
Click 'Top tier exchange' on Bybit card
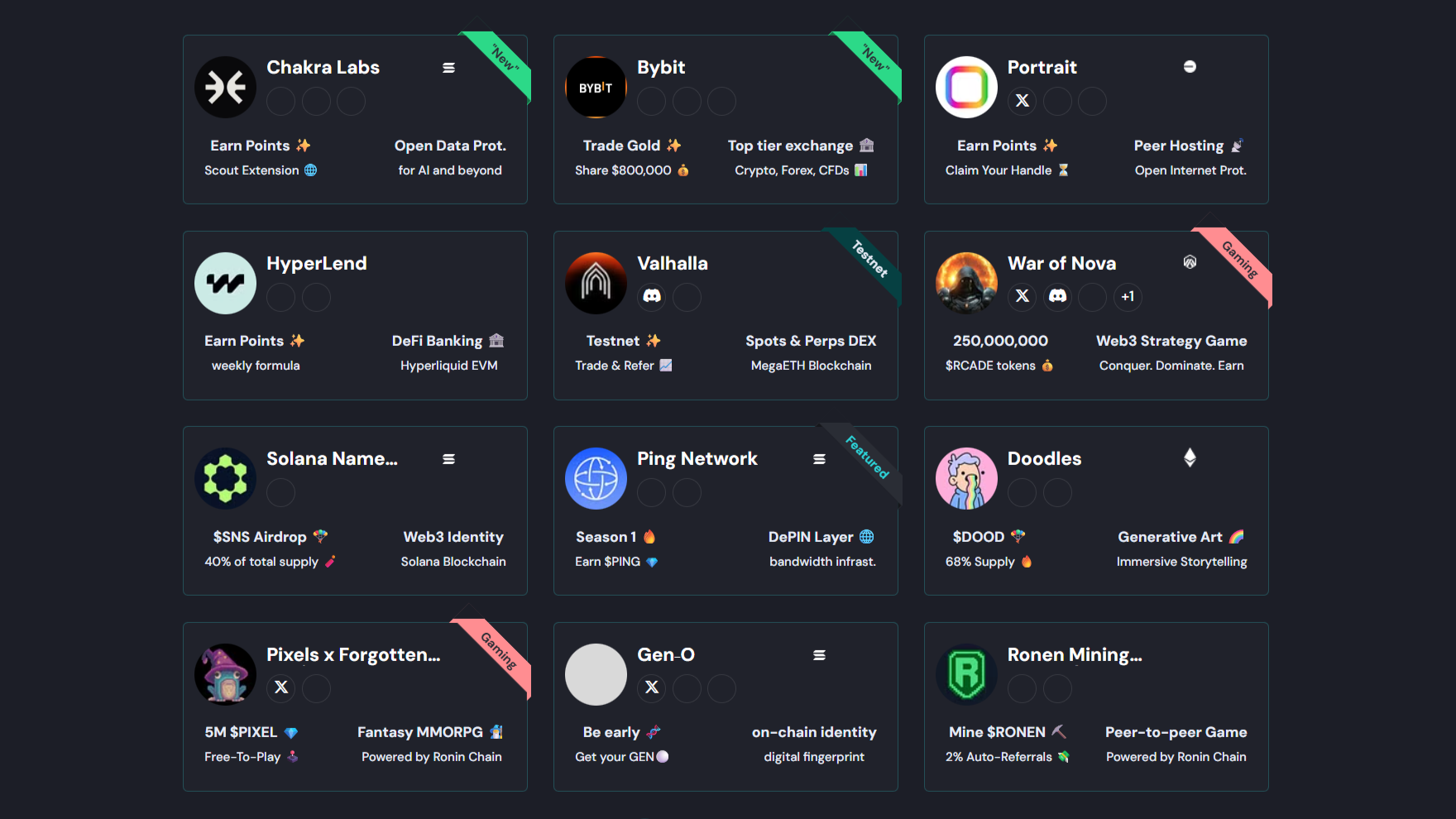click(x=801, y=146)
